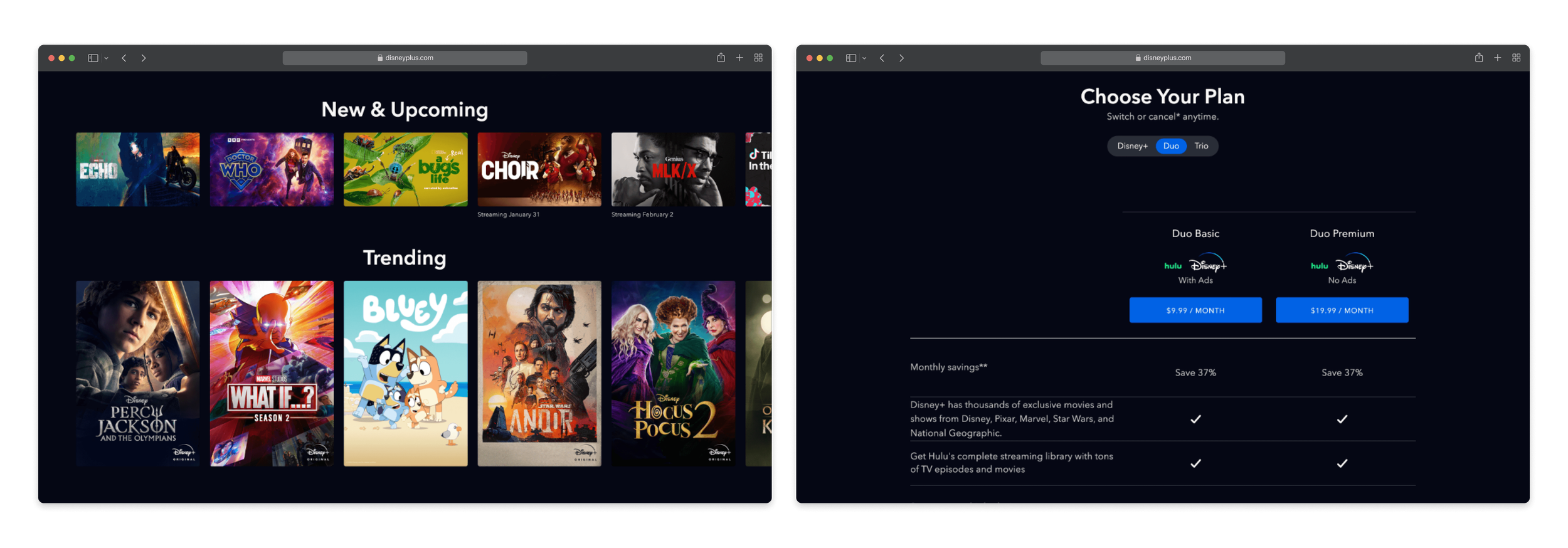This screenshot has height=548, width=1568.
Task: Select the Trio plan tab
Action: (1201, 146)
